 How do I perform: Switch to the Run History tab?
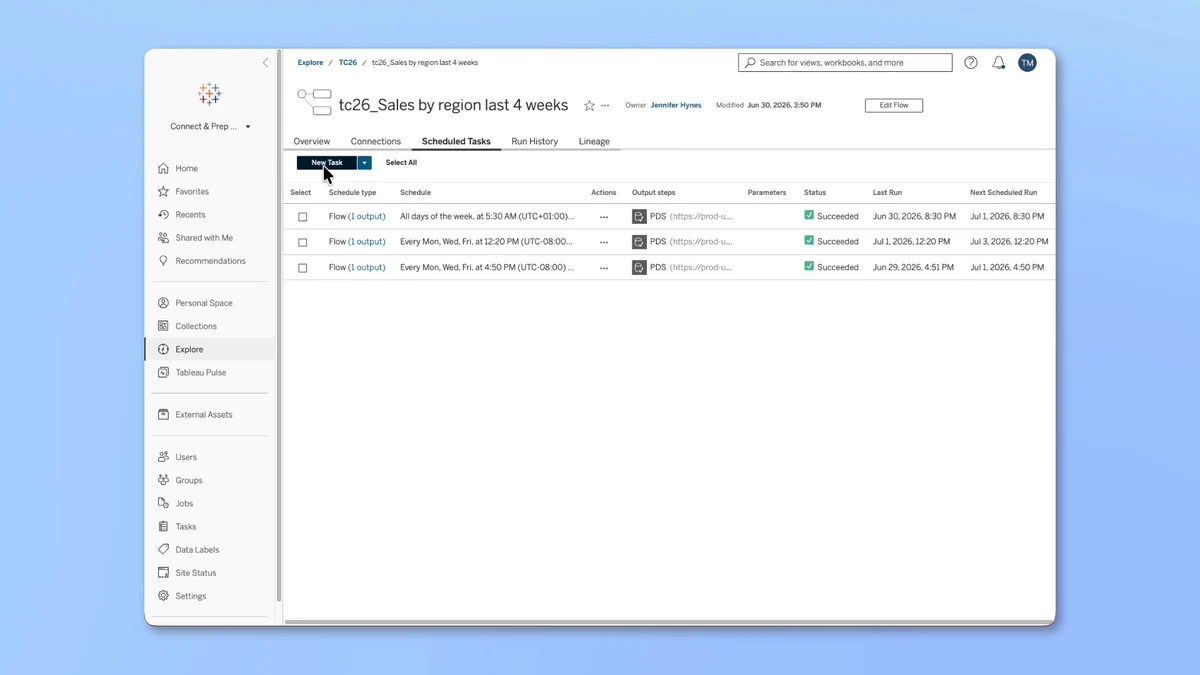535,141
